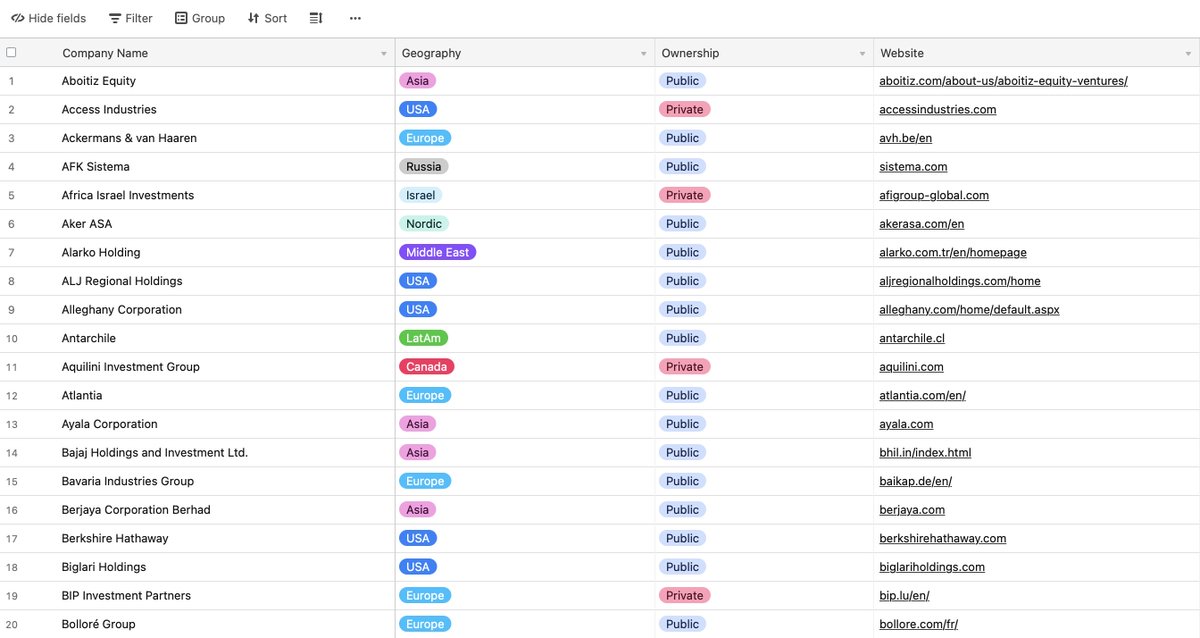Click the Nordic geography tag
Screen dimensions: 1200x638
pyautogui.click(x=424, y=224)
